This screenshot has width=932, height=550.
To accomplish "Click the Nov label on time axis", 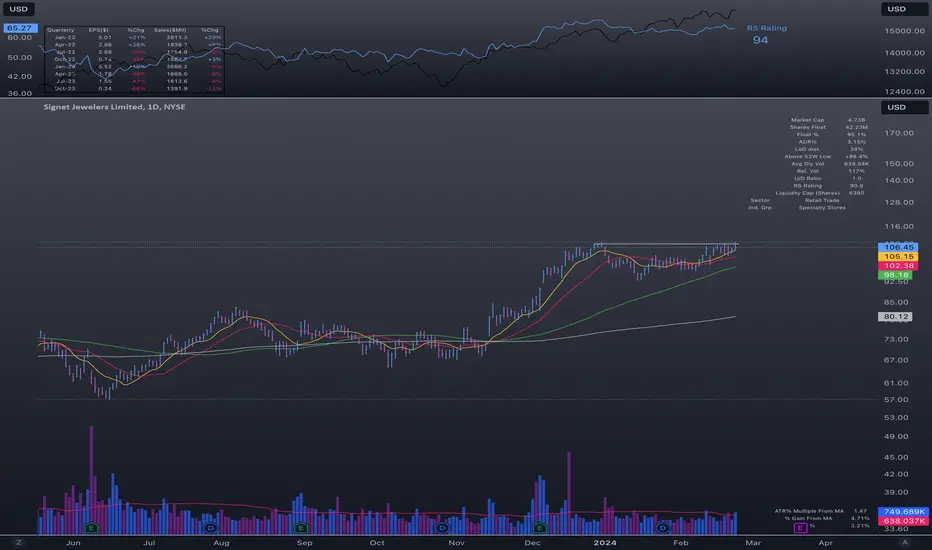I will click(x=456, y=542).
